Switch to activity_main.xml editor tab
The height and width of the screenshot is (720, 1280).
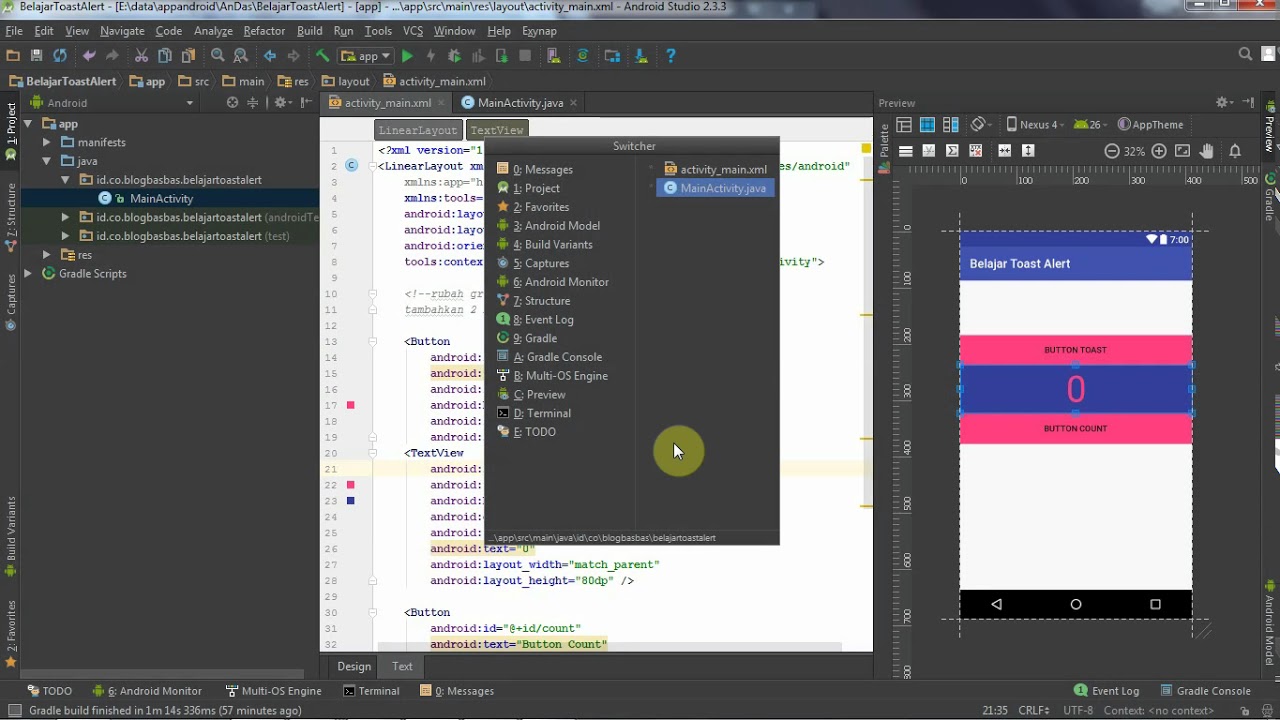click(x=387, y=102)
